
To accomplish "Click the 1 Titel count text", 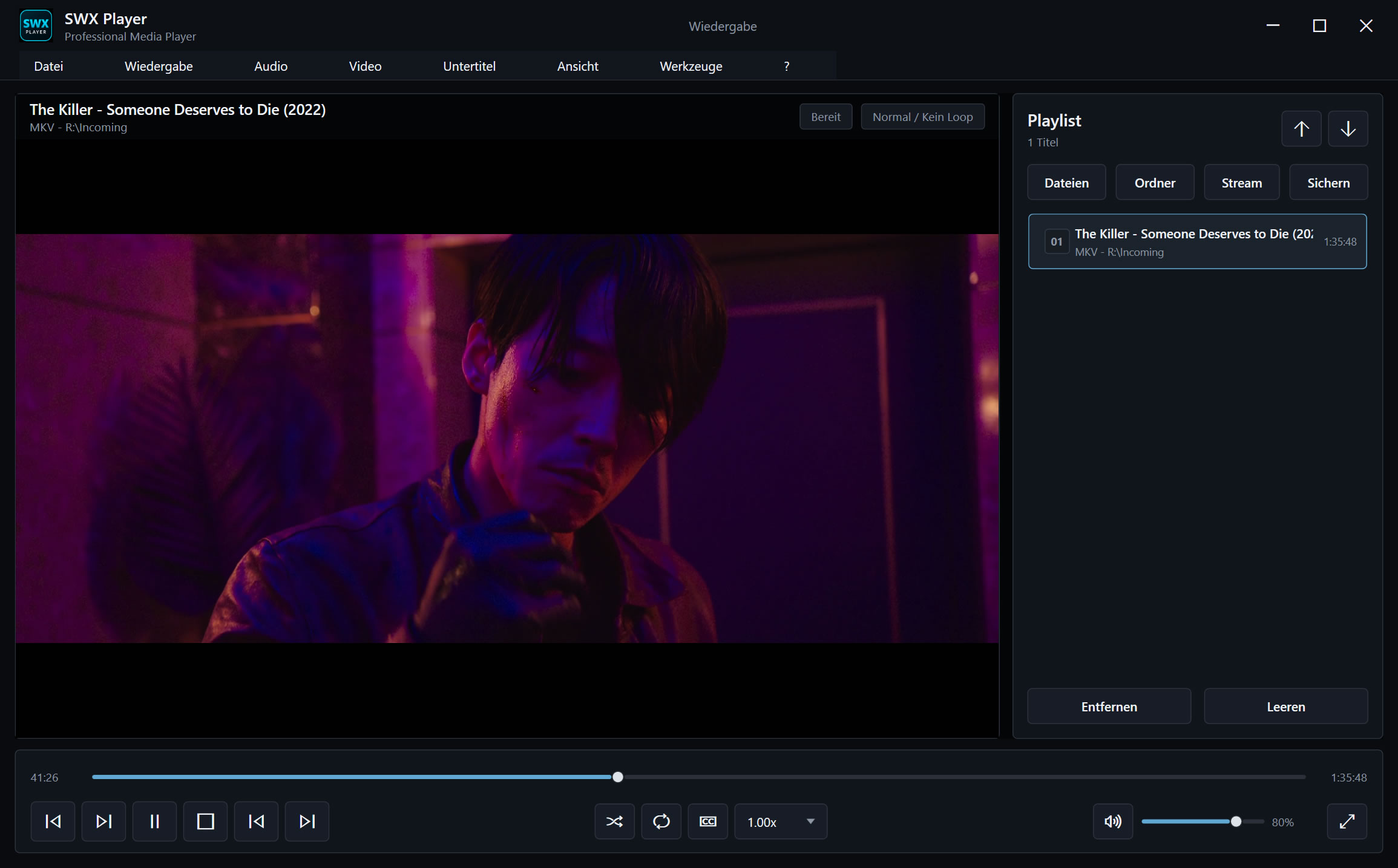I will point(1043,142).
